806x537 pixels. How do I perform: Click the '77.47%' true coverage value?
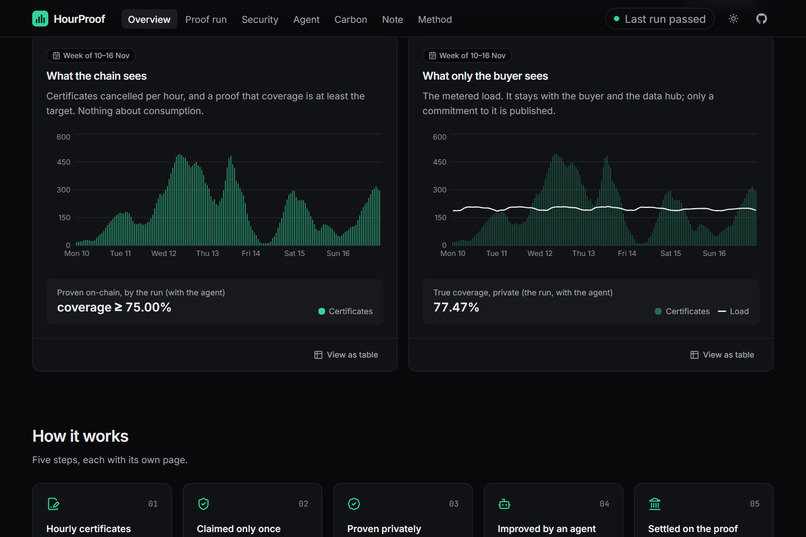click(456, 307)
